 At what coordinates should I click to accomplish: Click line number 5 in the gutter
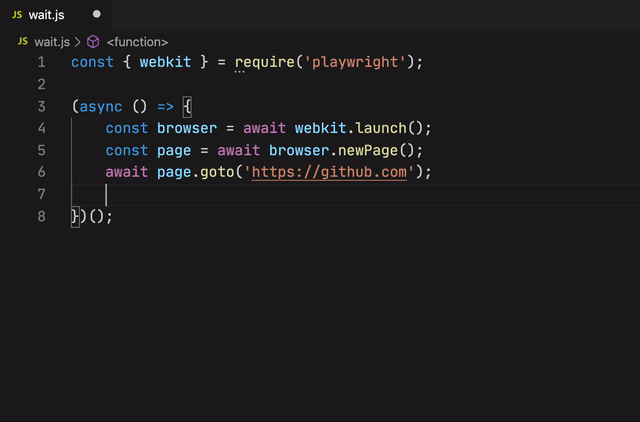point(42,150)
